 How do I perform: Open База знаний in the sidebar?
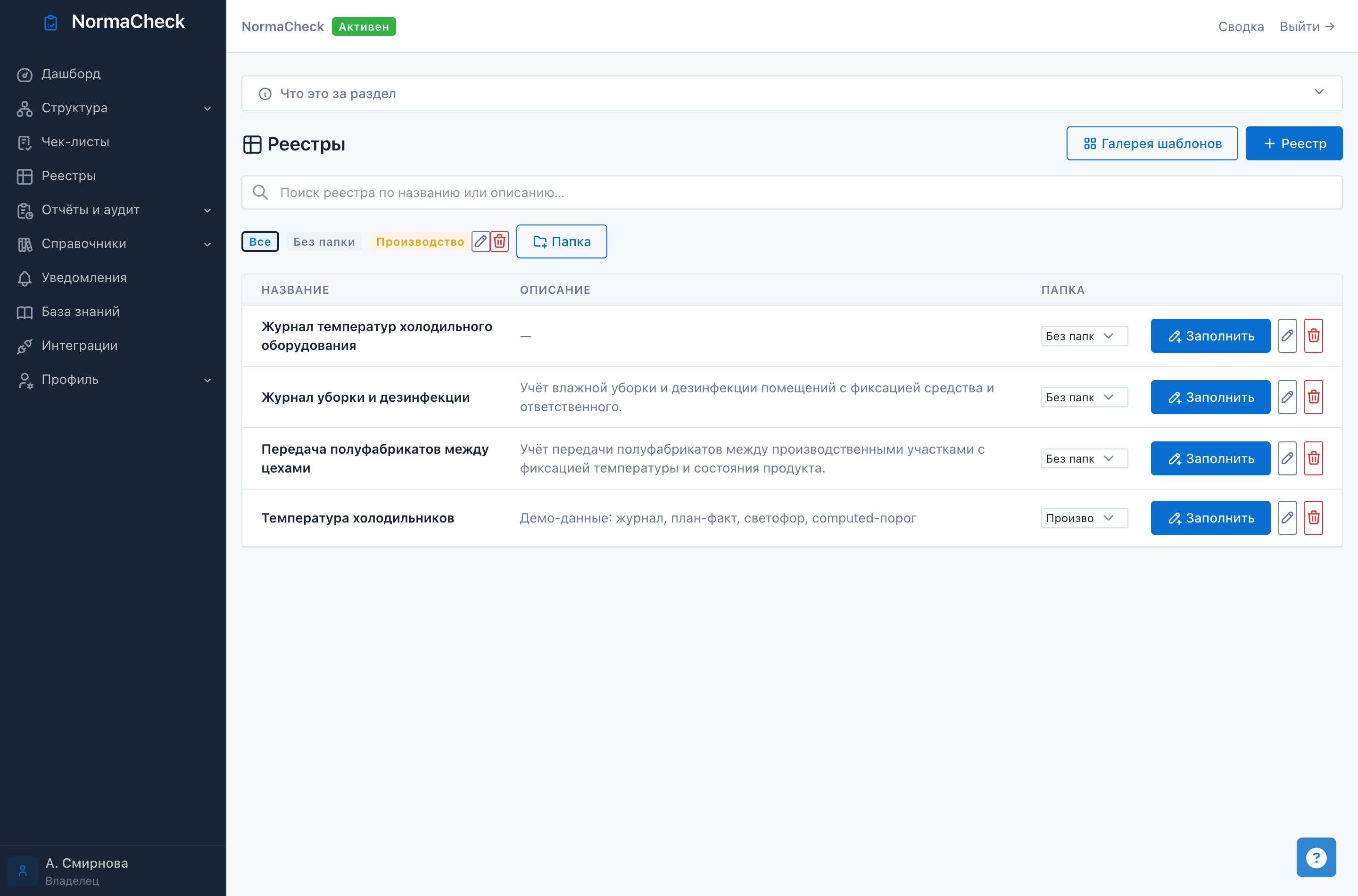pyautogui.click(x=113, y=312)
